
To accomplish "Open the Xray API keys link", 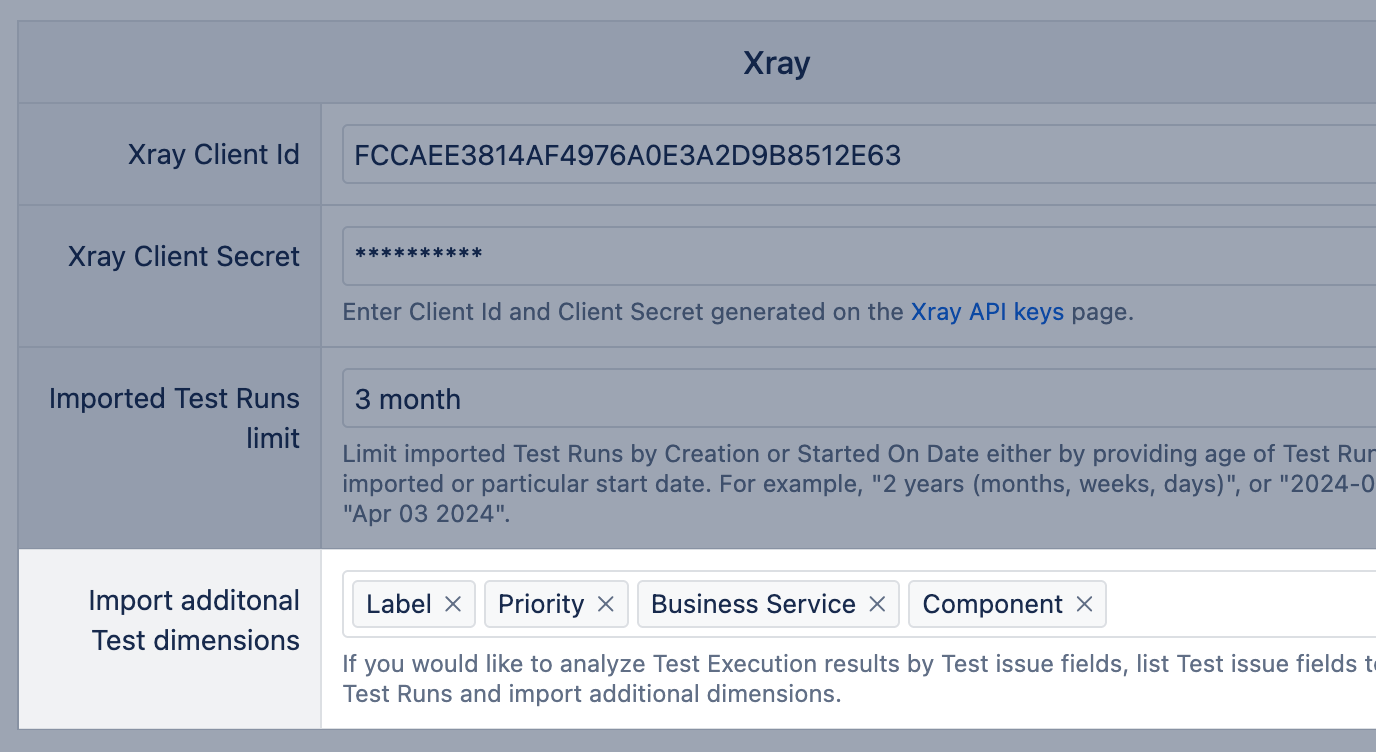I will point(987,312).
